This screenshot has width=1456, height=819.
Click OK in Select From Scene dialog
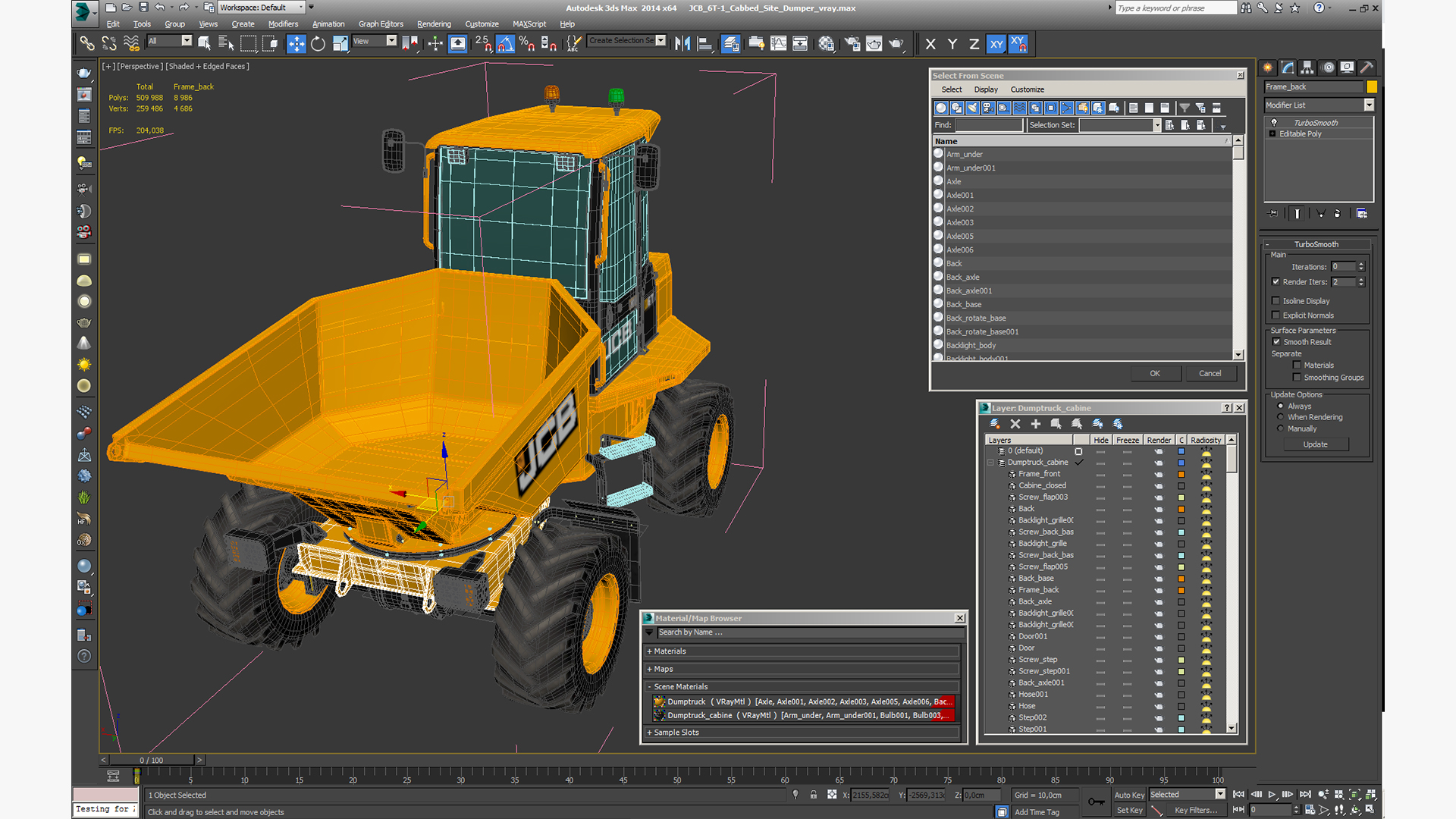[x=1154, y=373]
